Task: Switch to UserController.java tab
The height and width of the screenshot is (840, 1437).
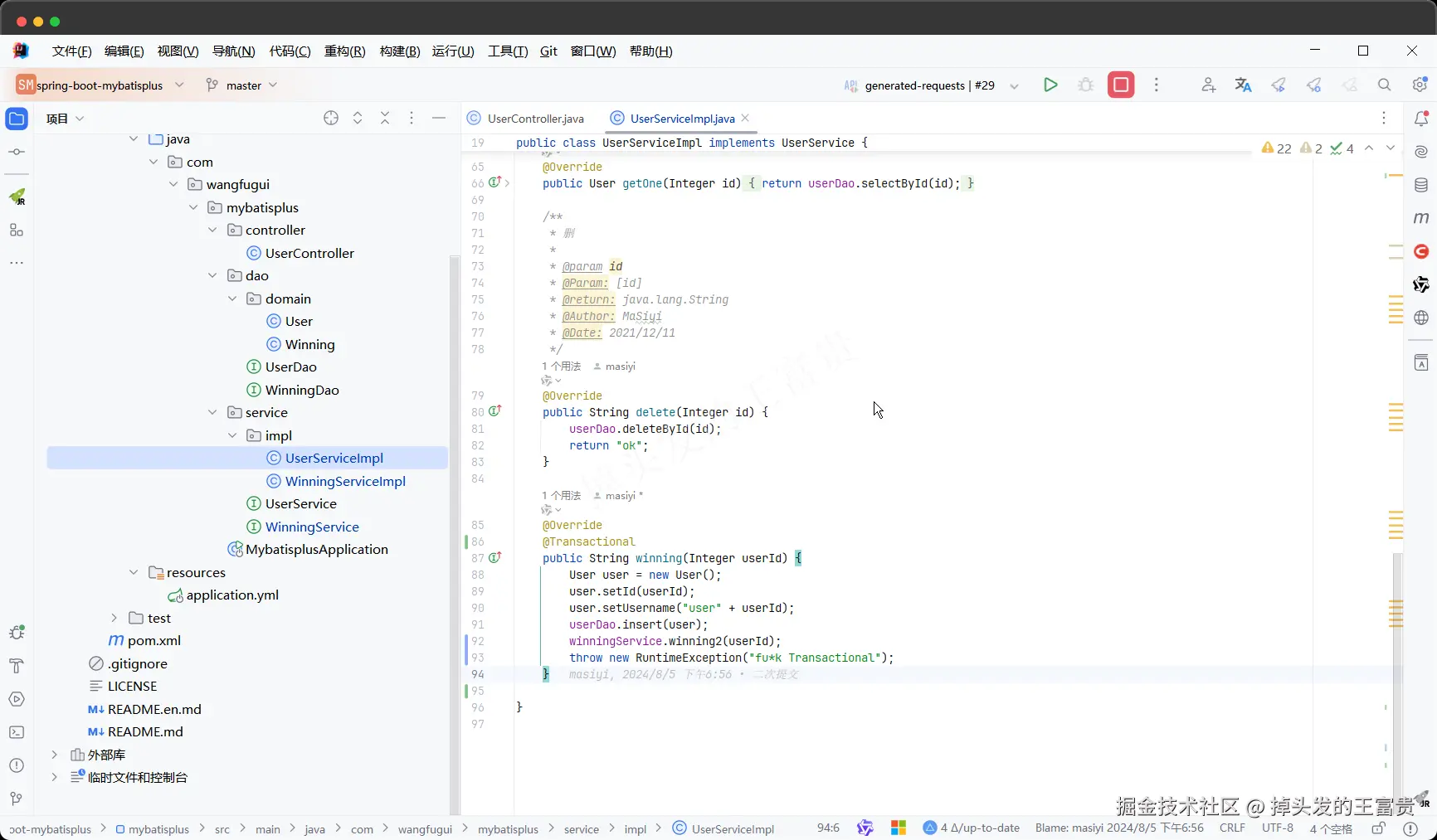Action: tap(535, 119)
